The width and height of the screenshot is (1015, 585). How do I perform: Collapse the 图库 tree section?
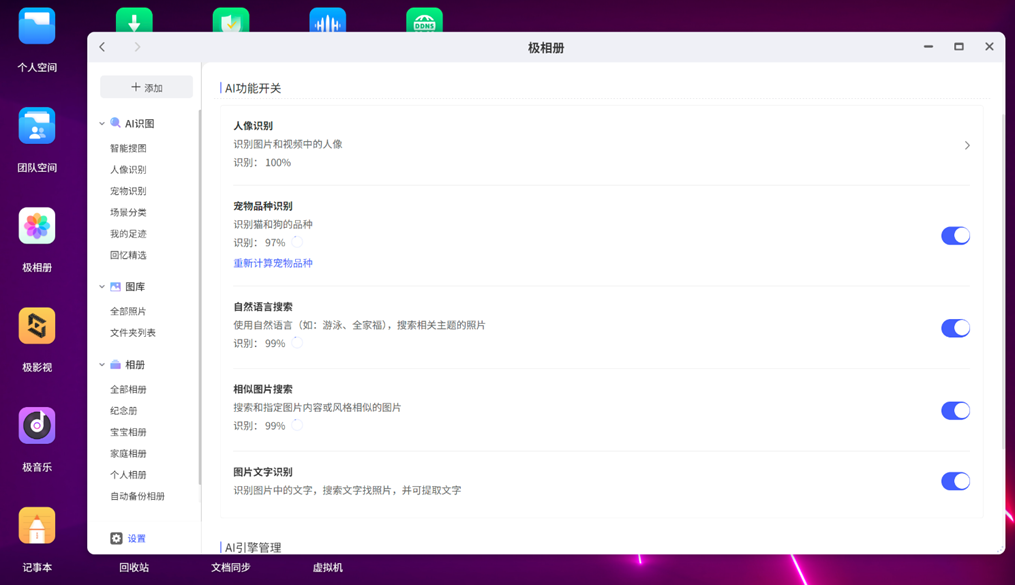102,287
